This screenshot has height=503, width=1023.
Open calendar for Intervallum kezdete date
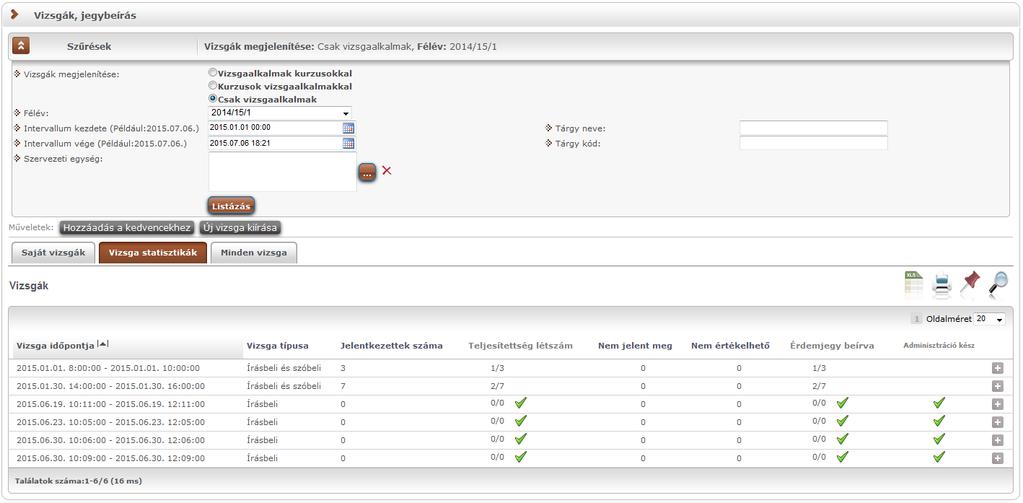(348, 128)
